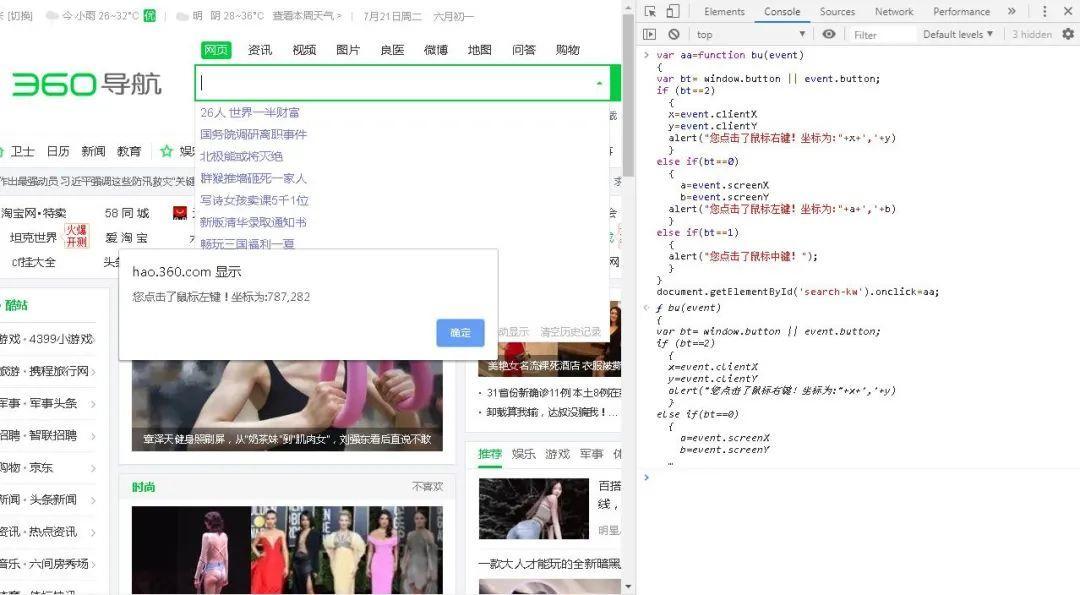
Task: Select the 娱乐 news tab
Action: click(x=523, y=454)
